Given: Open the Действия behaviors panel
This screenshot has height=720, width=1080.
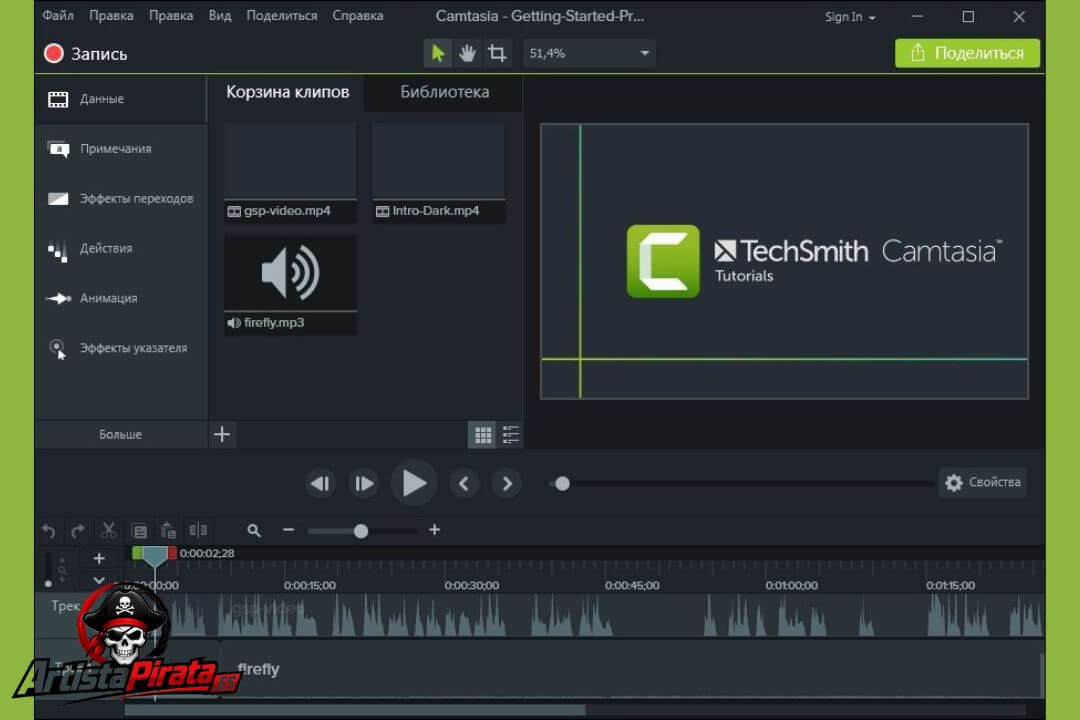Looking at the screenshot, I should 121,249.
